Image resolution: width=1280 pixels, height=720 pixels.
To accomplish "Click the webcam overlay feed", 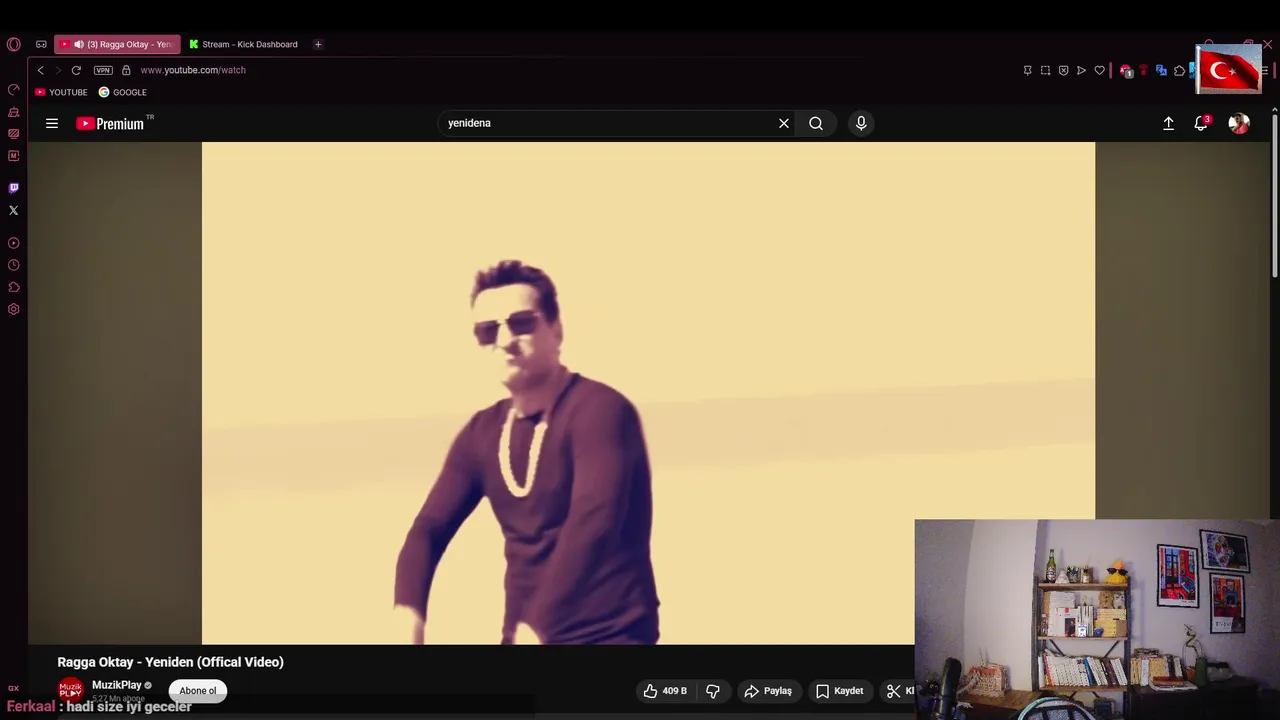I will click(1097, 619).
